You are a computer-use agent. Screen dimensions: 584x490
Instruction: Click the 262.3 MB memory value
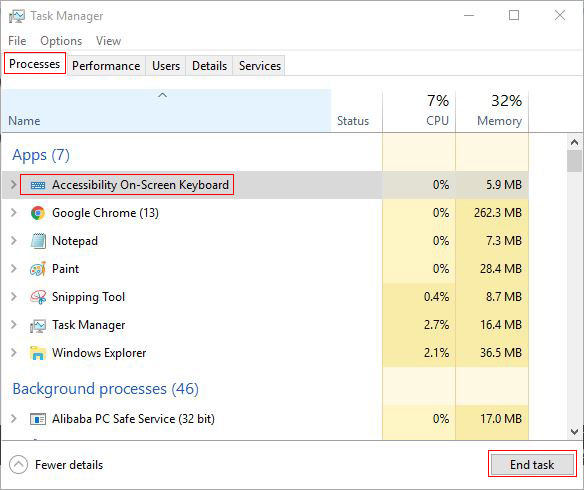(498, 213)
